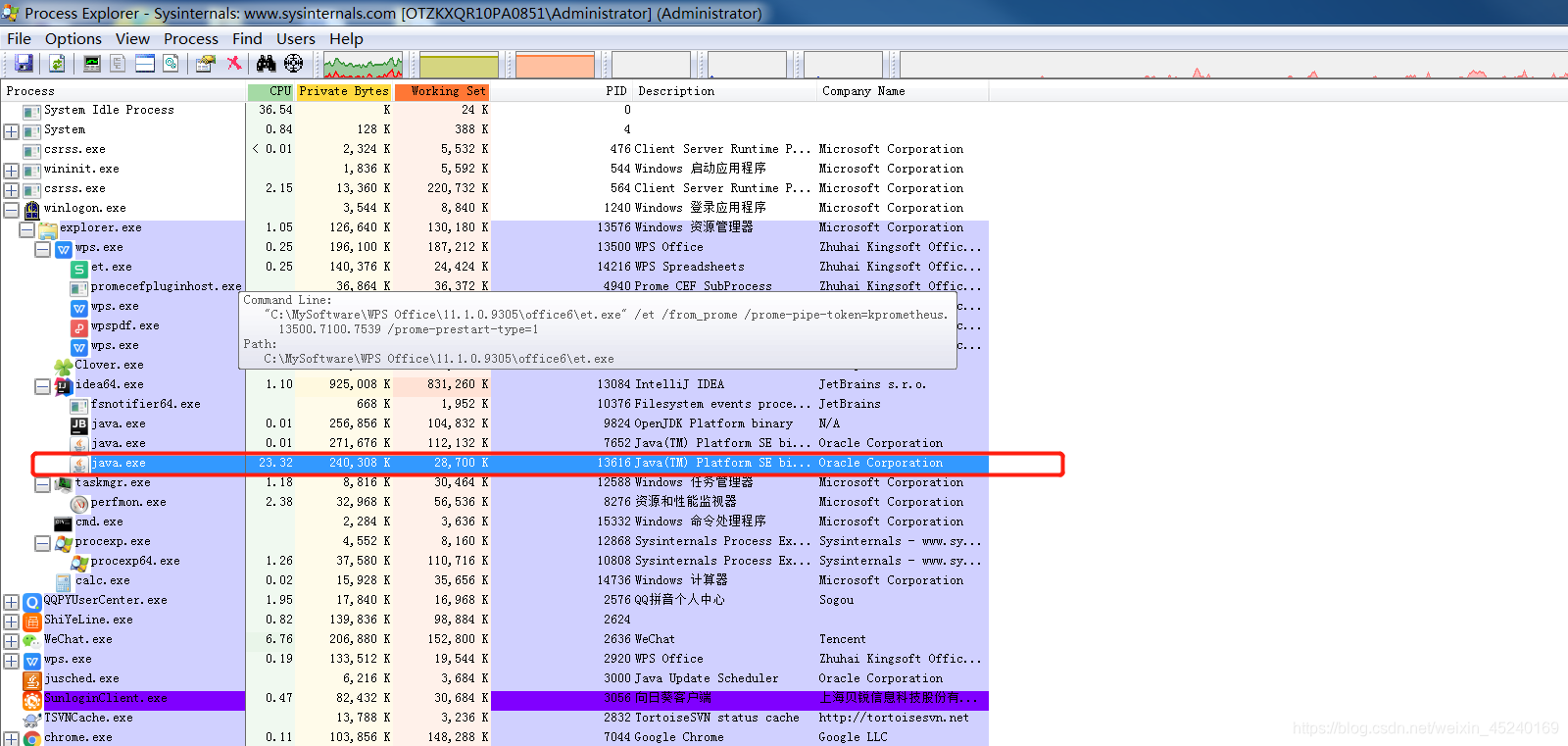This screenshot has width=1568, height=746.
Task: Open the File menu
Action: click(x=20, y=39)
